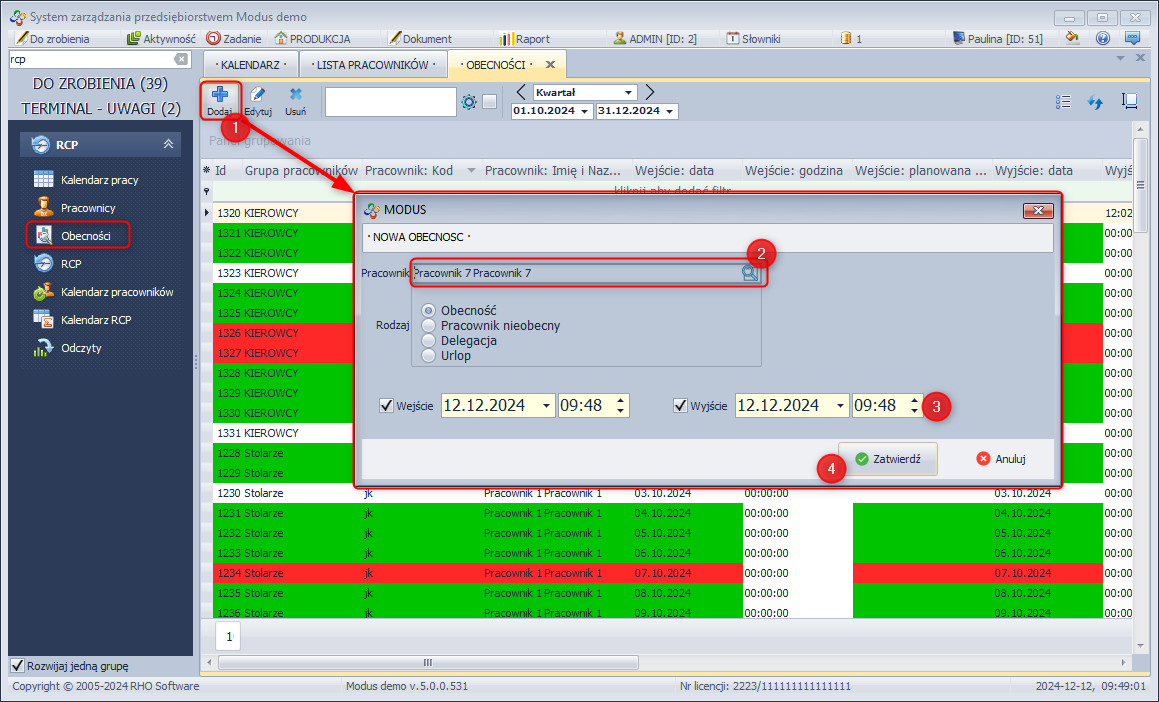The image size is (1159, 702).
Task: Click the Dodaj plus icon
Action: 220,96
